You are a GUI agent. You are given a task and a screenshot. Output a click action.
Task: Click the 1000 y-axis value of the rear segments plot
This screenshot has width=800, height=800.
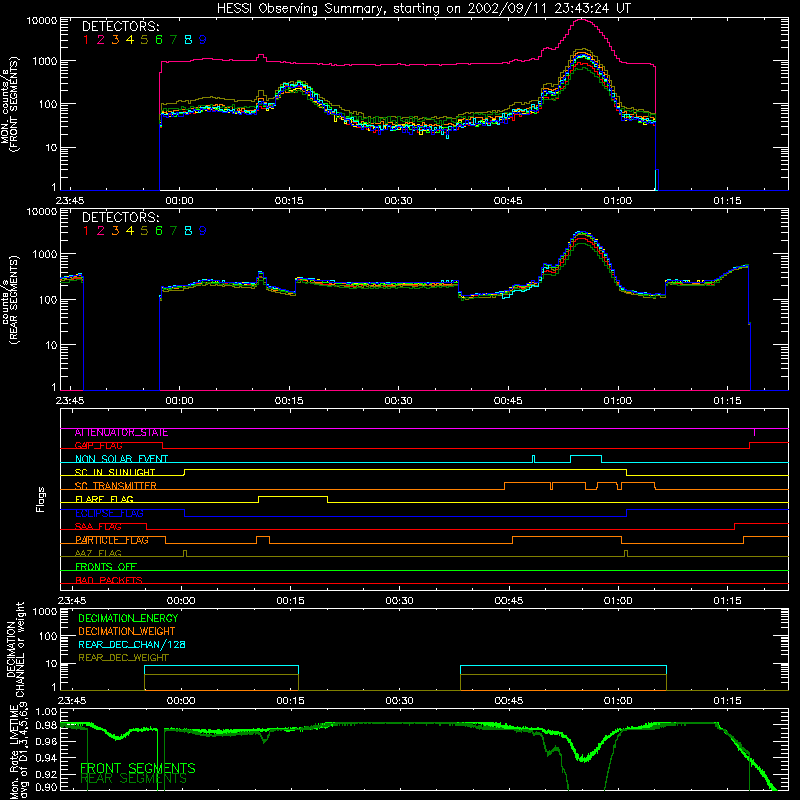coord(45,254)
